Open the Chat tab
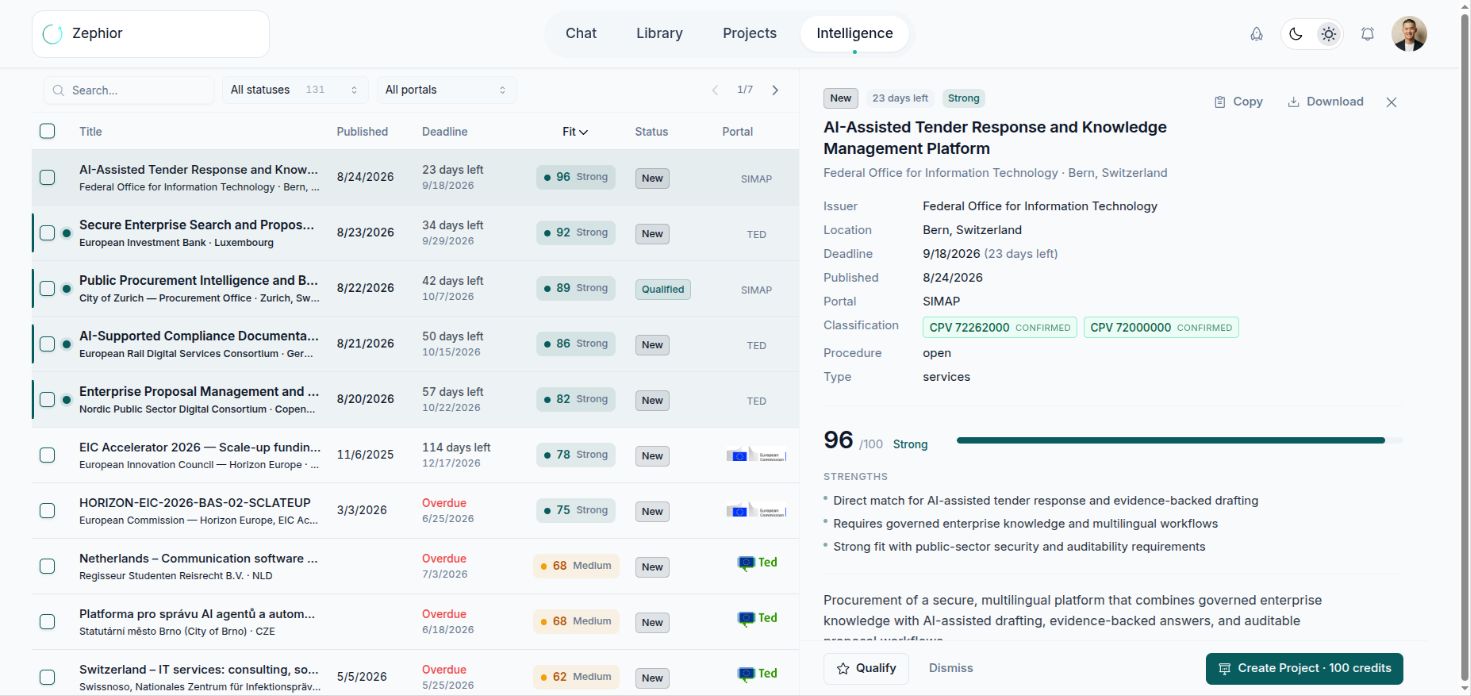 [581, 33]
